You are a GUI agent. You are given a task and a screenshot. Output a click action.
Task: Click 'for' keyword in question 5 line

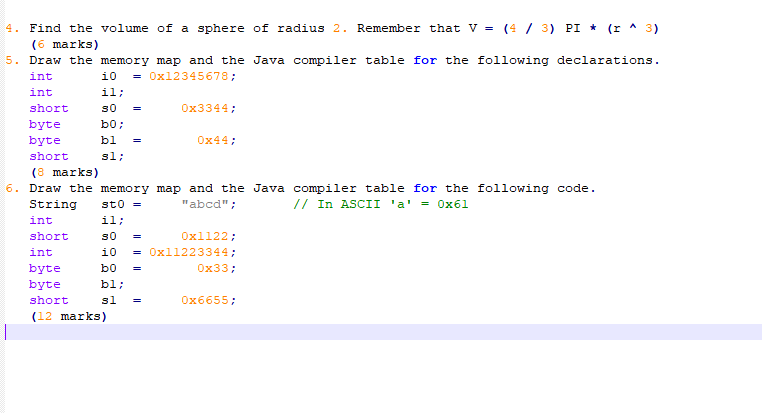tap(425, 60)
